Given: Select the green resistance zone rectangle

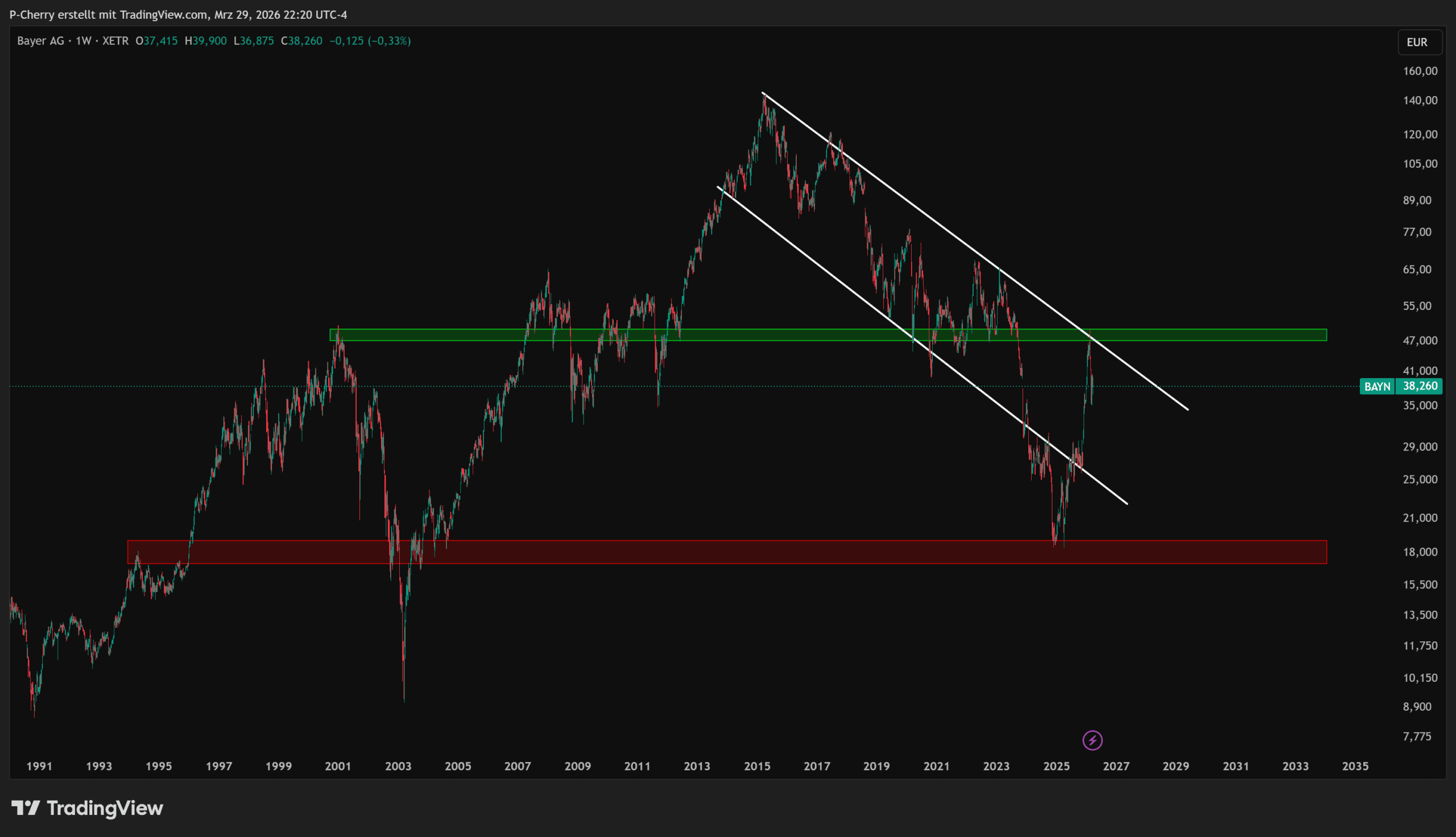Looking at the screenshot, I should tap(1207, 334).
